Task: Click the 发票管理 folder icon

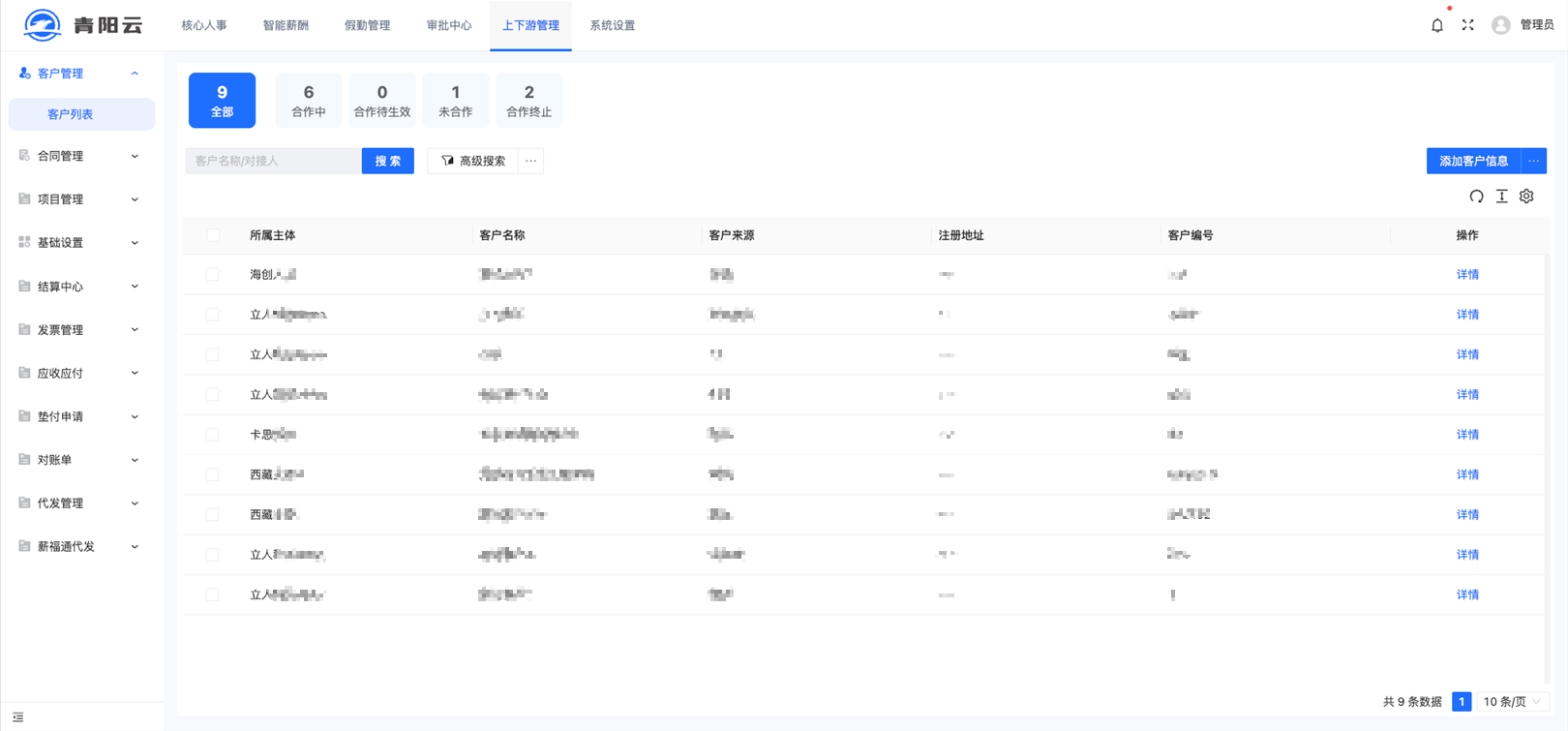Action: (24, 329)
